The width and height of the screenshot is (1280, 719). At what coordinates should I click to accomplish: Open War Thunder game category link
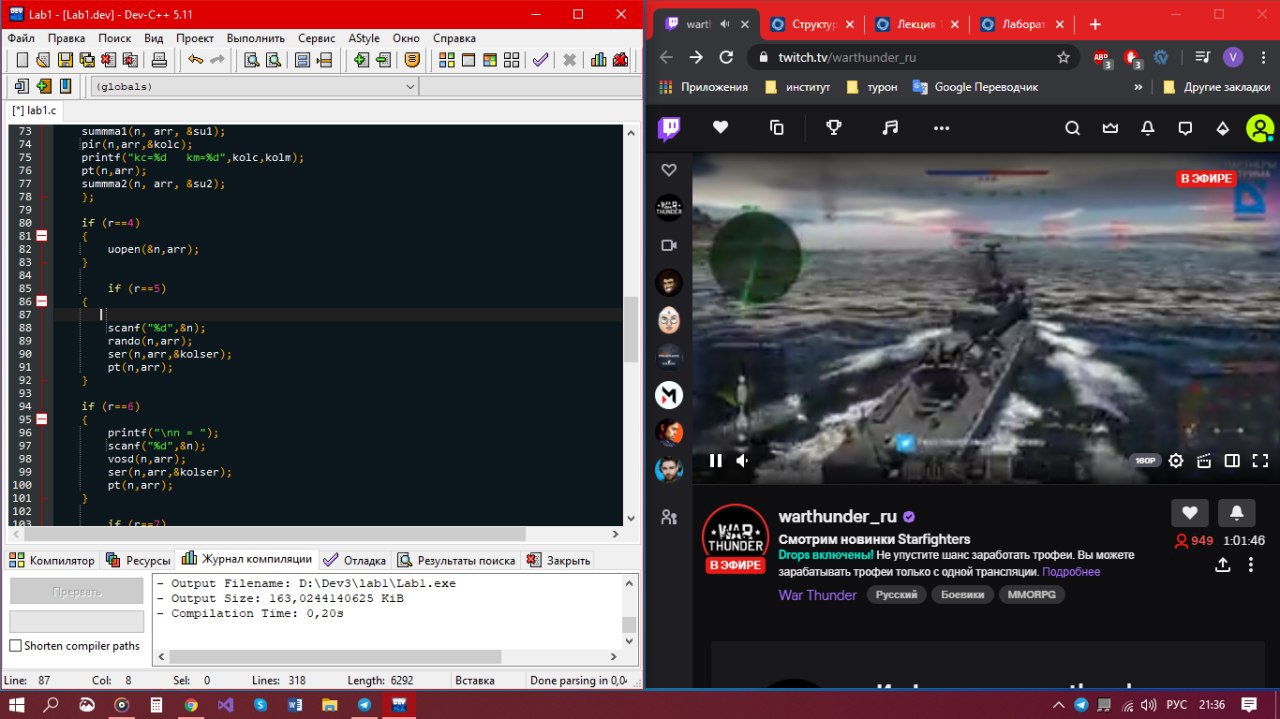click(x=818, y=595)
